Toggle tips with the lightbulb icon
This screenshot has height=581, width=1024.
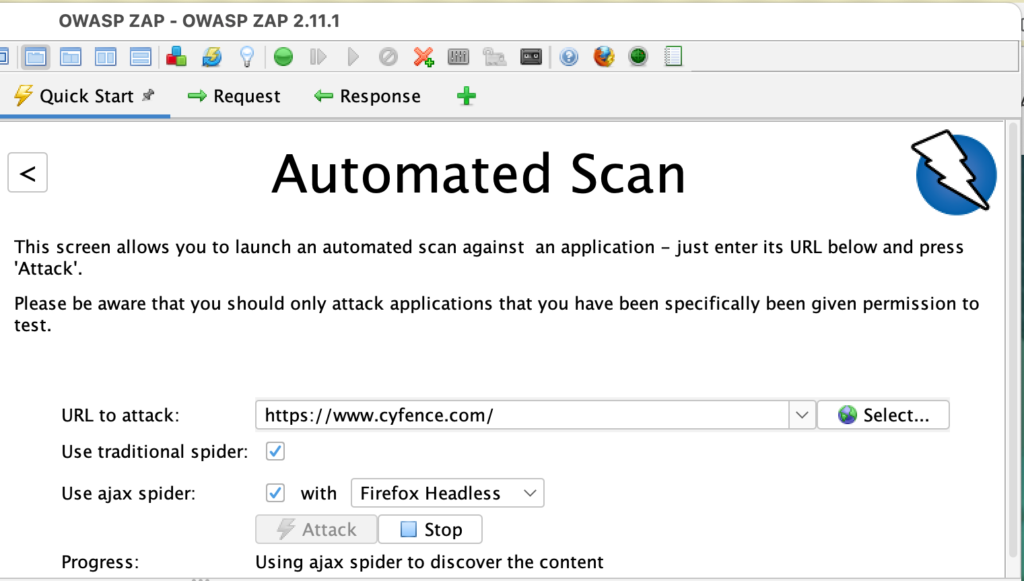pos(247,57)
